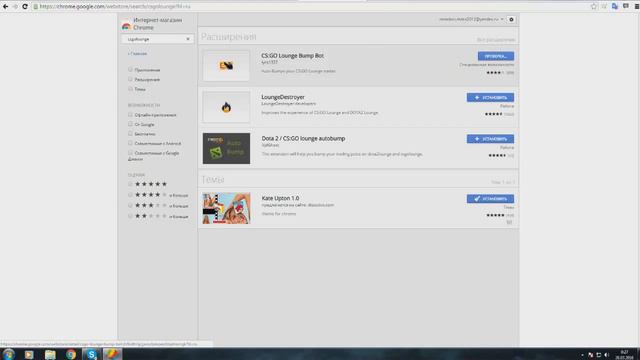Image resolution: width=640 pixels, height=360 pixels.
Task: Clear the search box with the X
Action: click(x=188, y=39)
